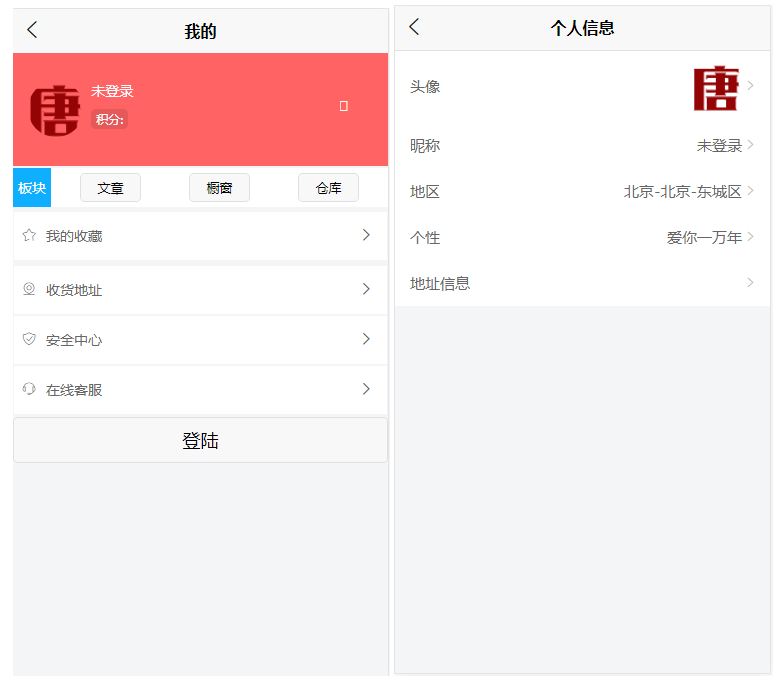This screenshot has height=677, width=783.
Task: Tap the 唐 avatar in the red profile banner
Action: coord(55,110)
